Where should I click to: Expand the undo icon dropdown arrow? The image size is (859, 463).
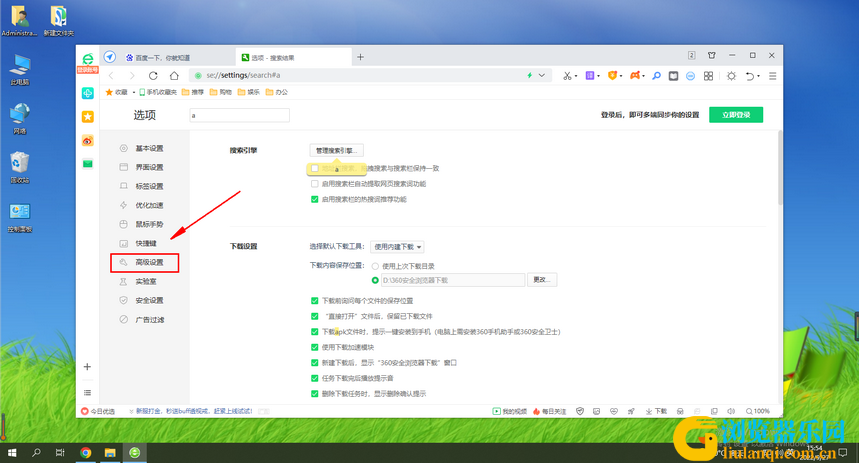pos(758,77)
